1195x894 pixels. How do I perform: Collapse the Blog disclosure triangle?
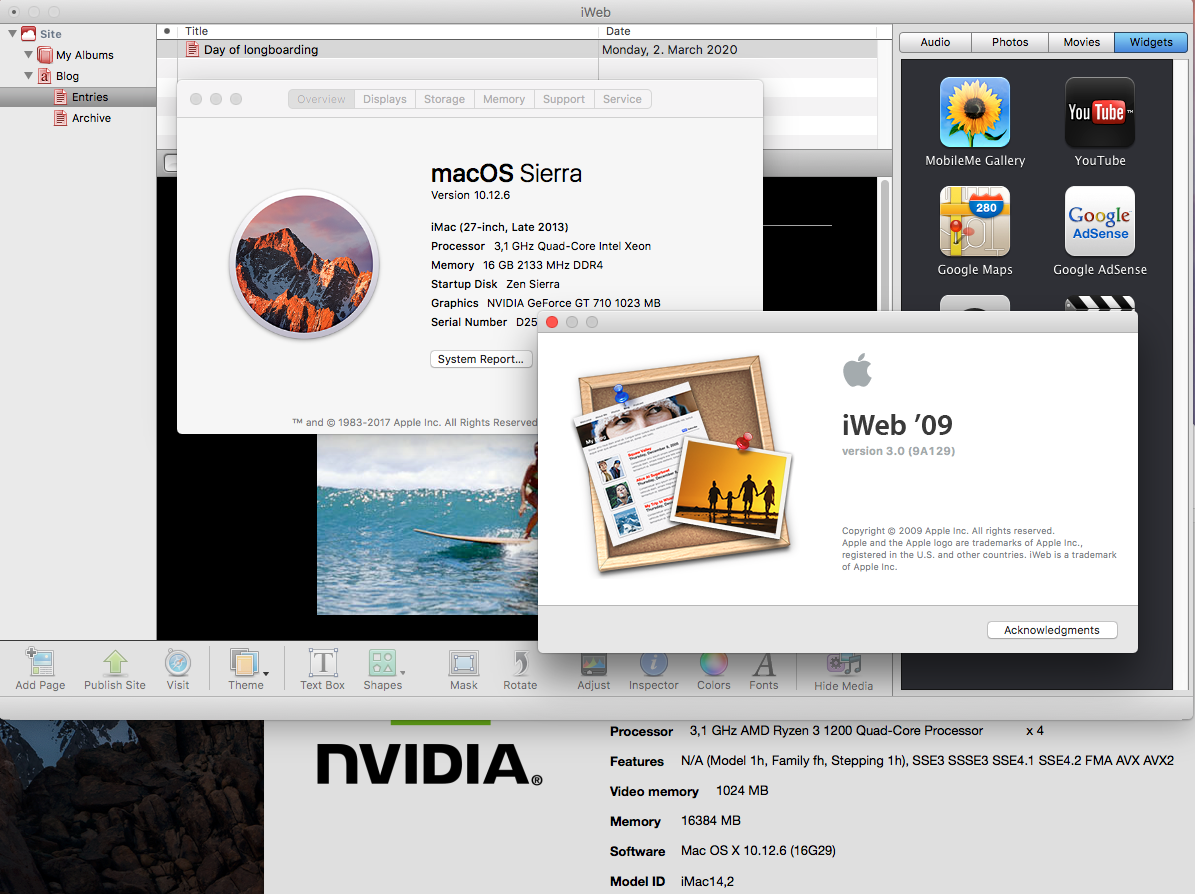[x=28, y=75]
